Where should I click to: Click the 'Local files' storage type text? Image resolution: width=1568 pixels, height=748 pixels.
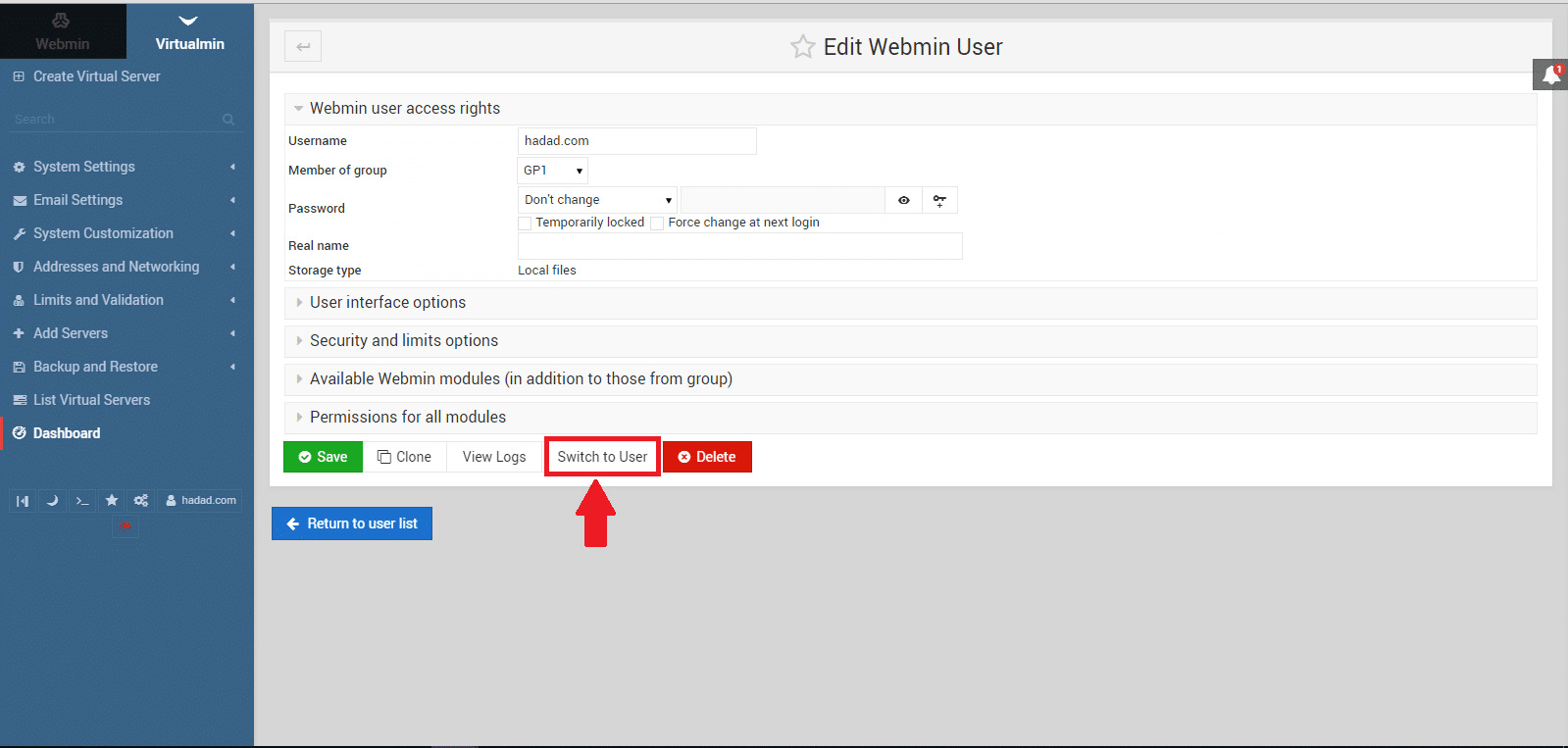[547, 271]
